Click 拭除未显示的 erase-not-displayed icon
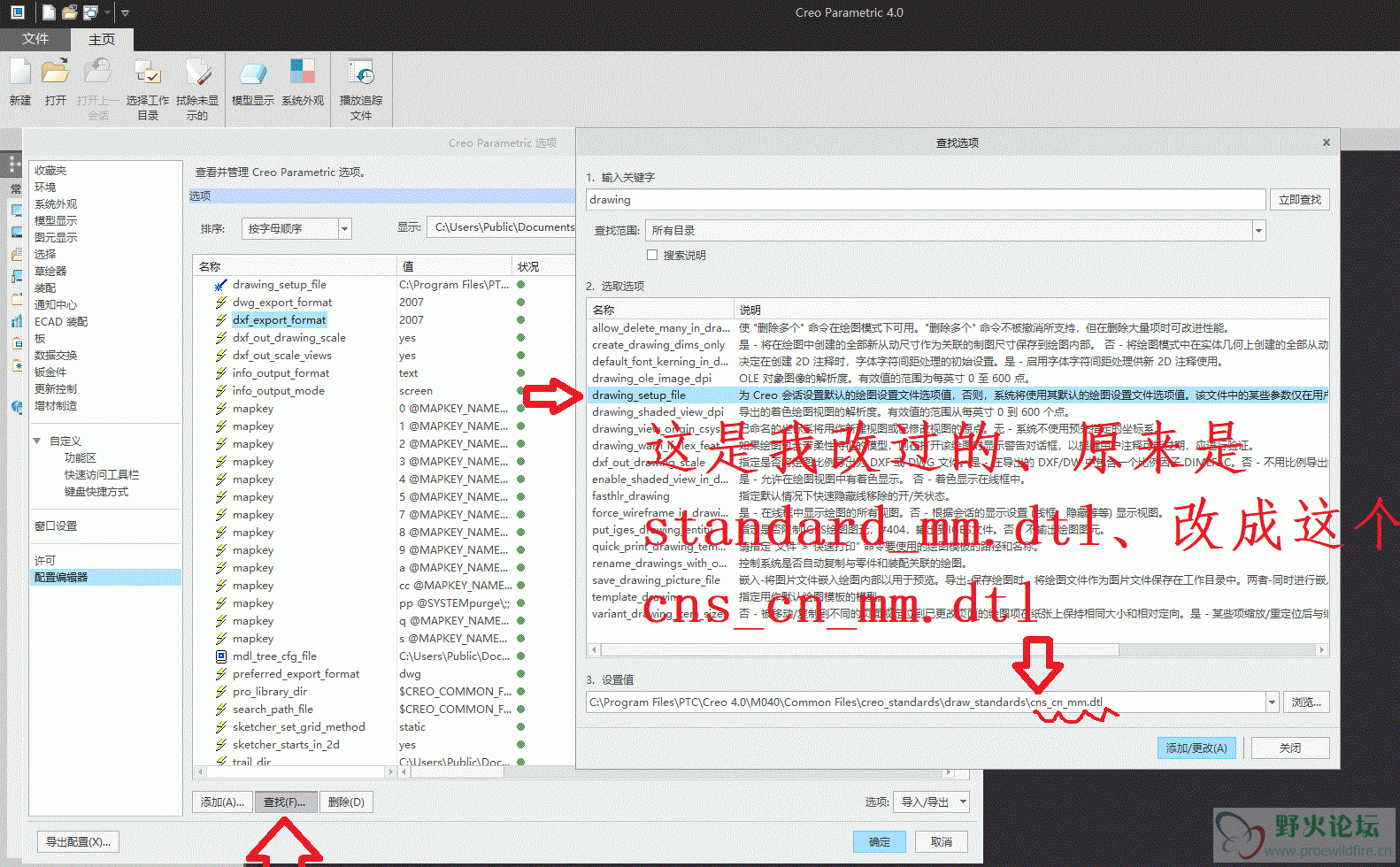This screenshot has height=867, width=1400. pyautogui.click(x=197, y=73)
